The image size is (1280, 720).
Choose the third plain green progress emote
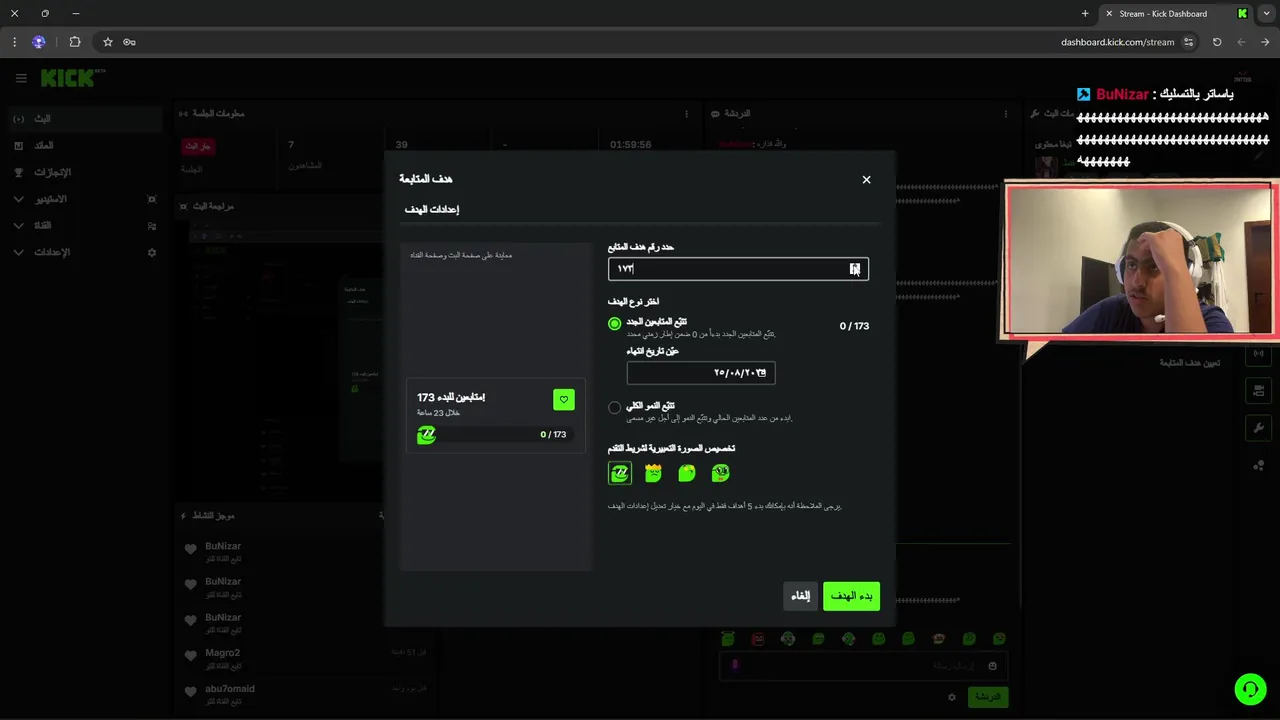pyautogui.click(x=687, y=473)
